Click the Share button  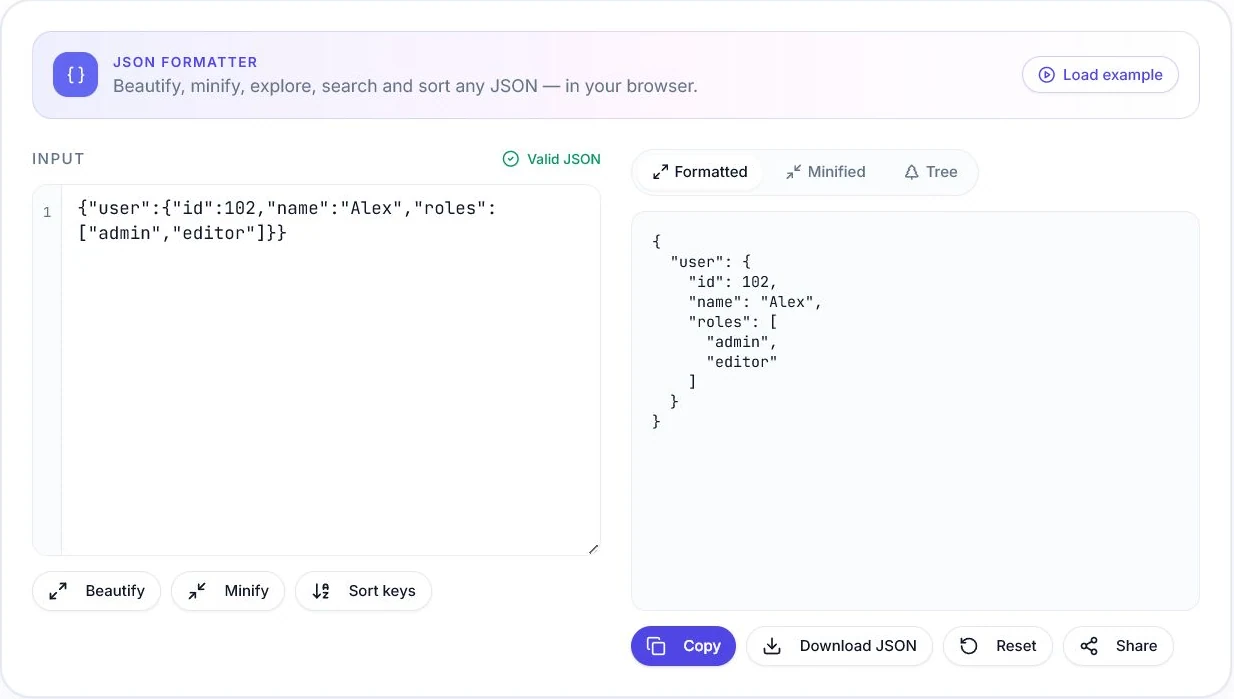pos(1118,646)
